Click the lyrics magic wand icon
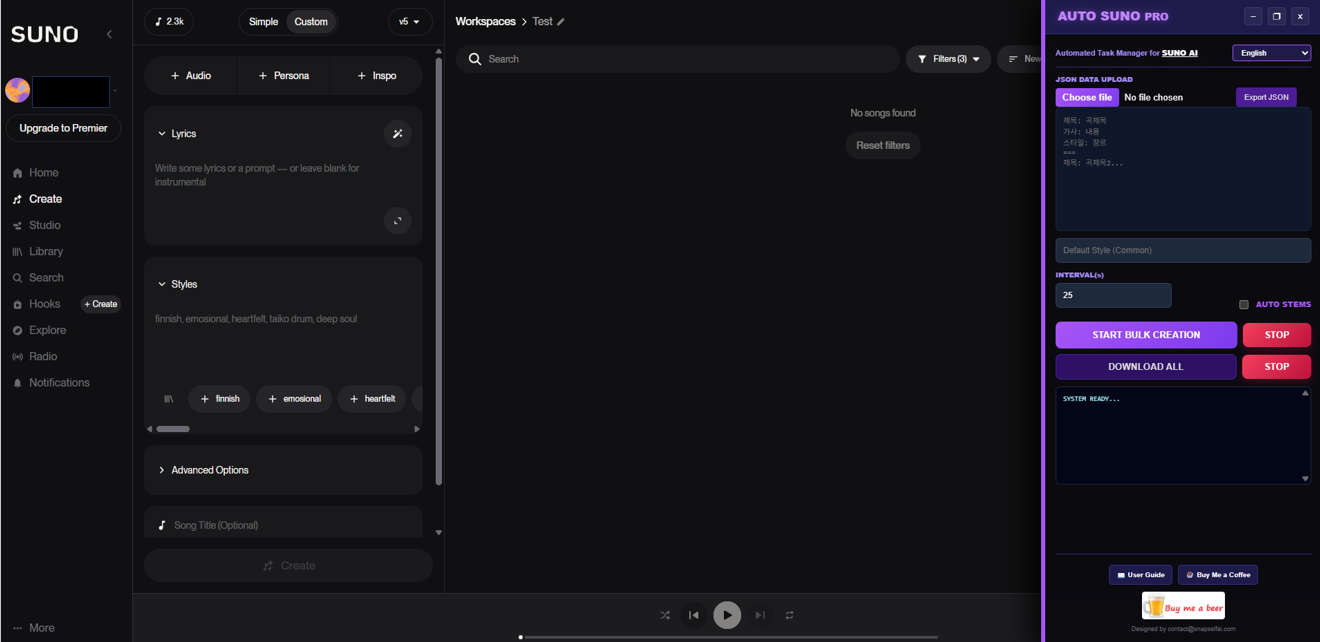 tap(397, 134)
